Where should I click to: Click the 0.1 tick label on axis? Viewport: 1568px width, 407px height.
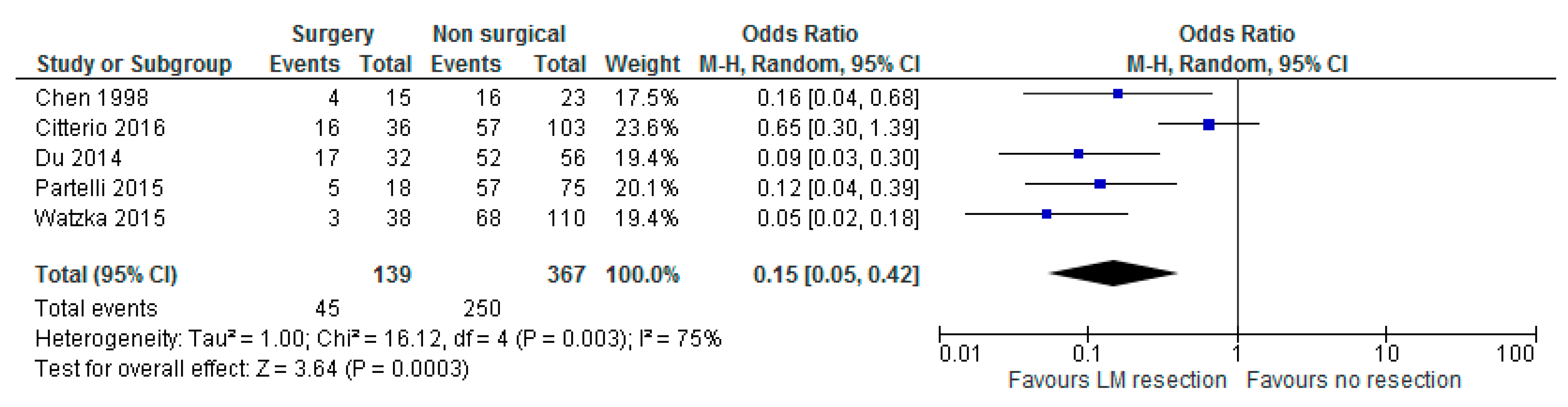[x=1087, y=353]
